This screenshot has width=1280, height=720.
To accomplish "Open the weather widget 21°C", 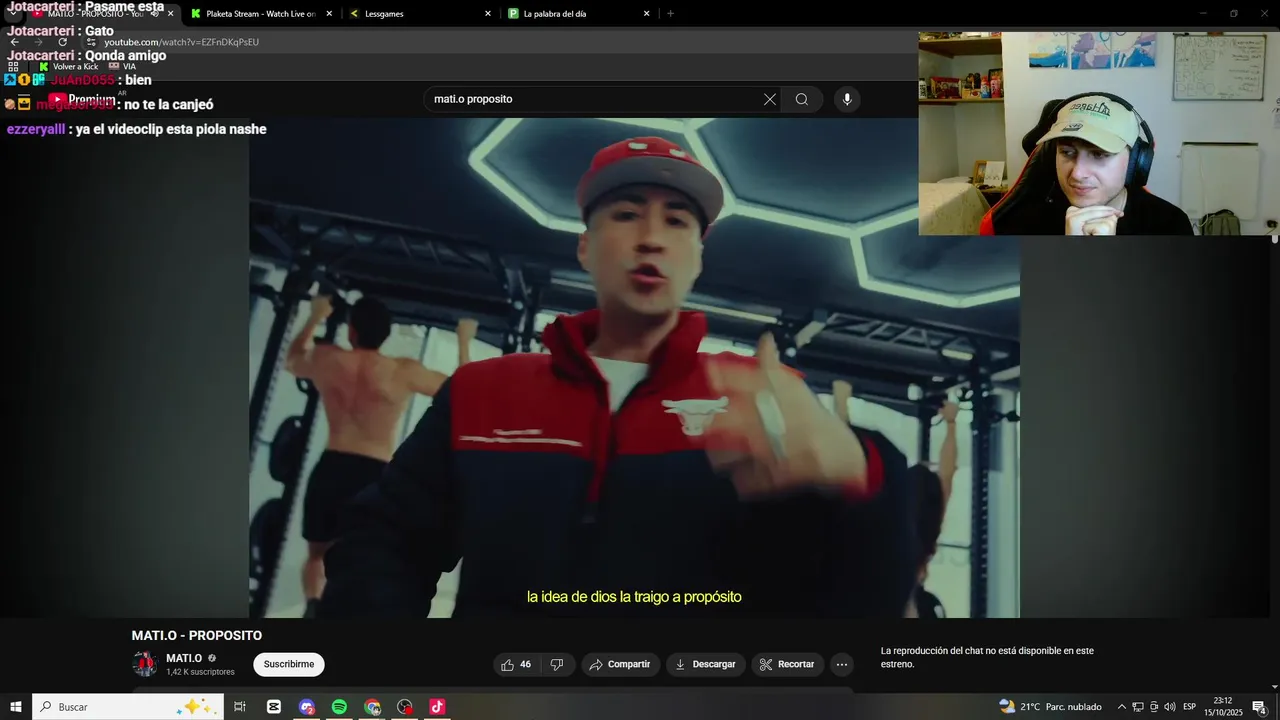I will coord(1050,707).
